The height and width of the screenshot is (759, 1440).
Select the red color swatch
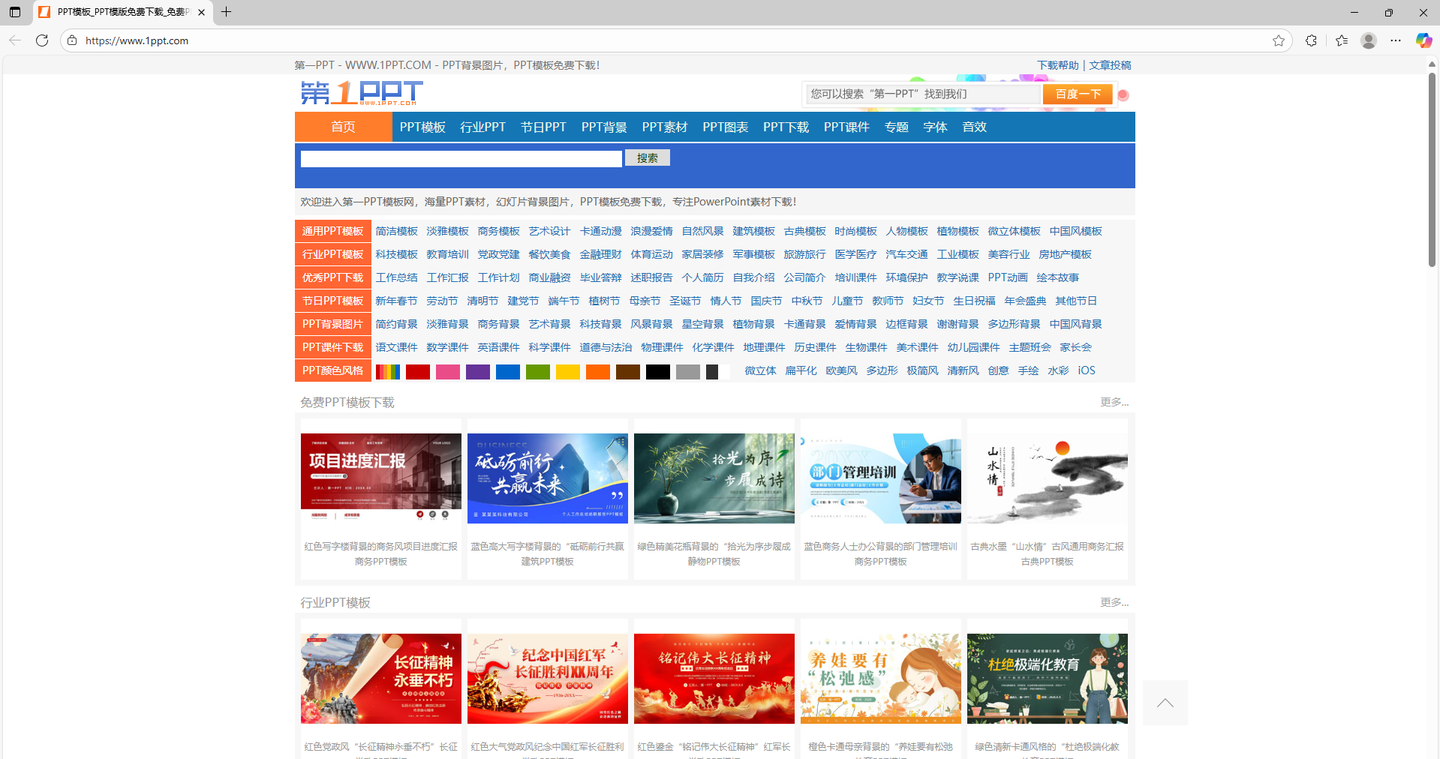coord(418,372)
